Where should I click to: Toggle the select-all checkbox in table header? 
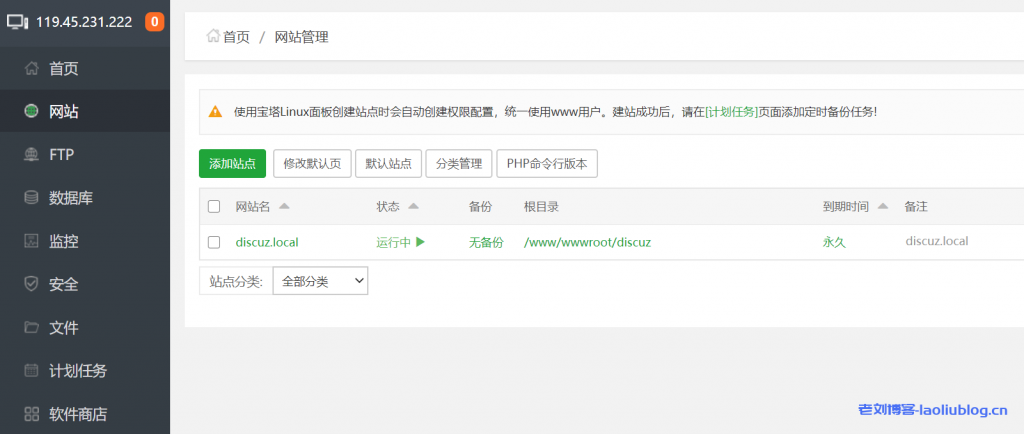(214, 207)
